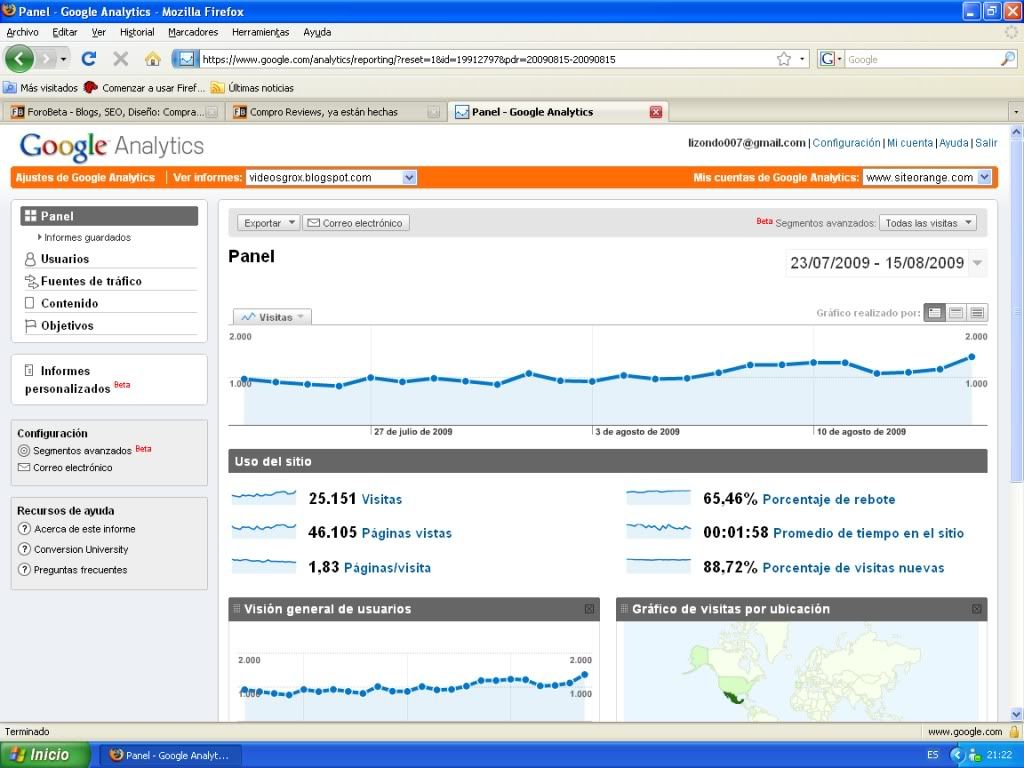Click the Correo electrónico toolbar button

(356, 223)
